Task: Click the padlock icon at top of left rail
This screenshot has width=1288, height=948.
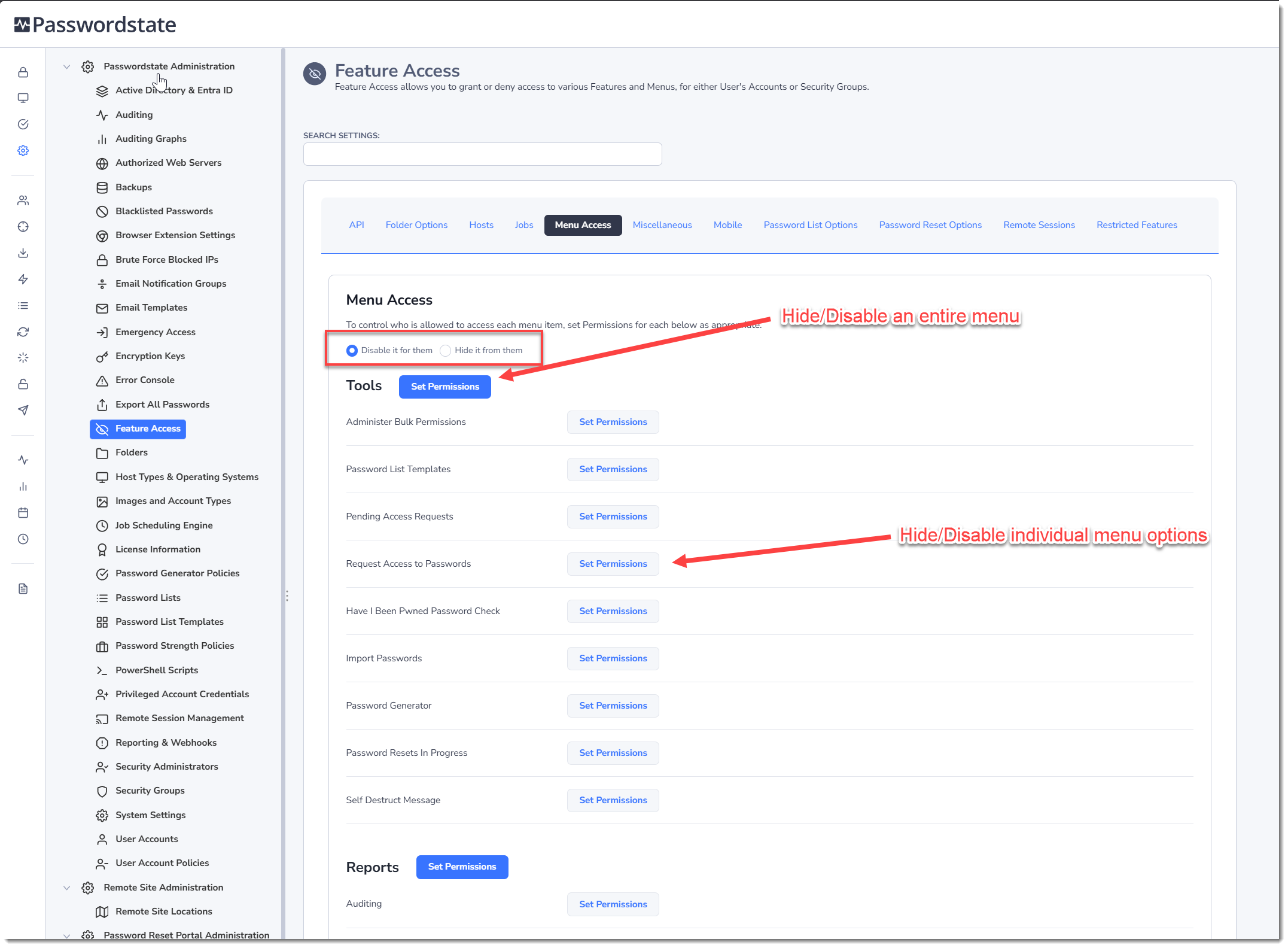Action: coord(23,72)
